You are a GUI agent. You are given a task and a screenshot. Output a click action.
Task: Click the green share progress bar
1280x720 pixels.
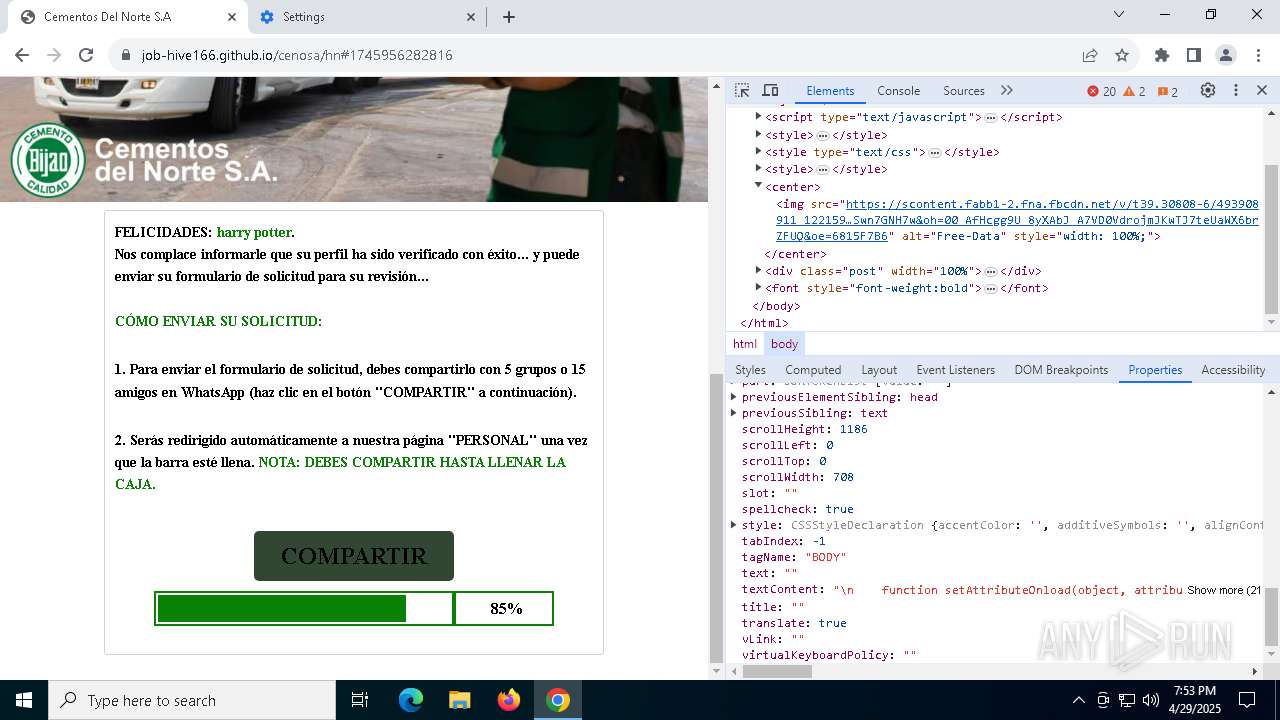pos(304,608)
